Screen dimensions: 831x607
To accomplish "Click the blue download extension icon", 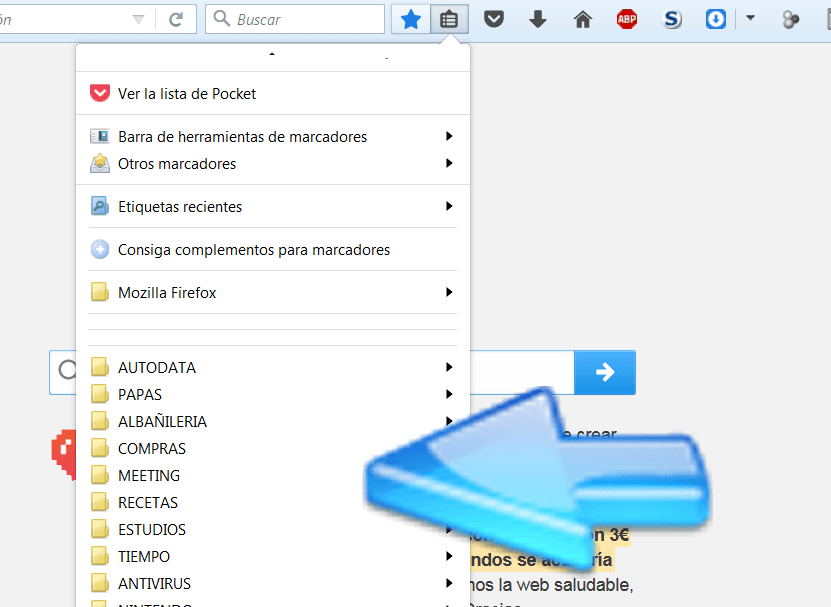I will coord(716,20).
